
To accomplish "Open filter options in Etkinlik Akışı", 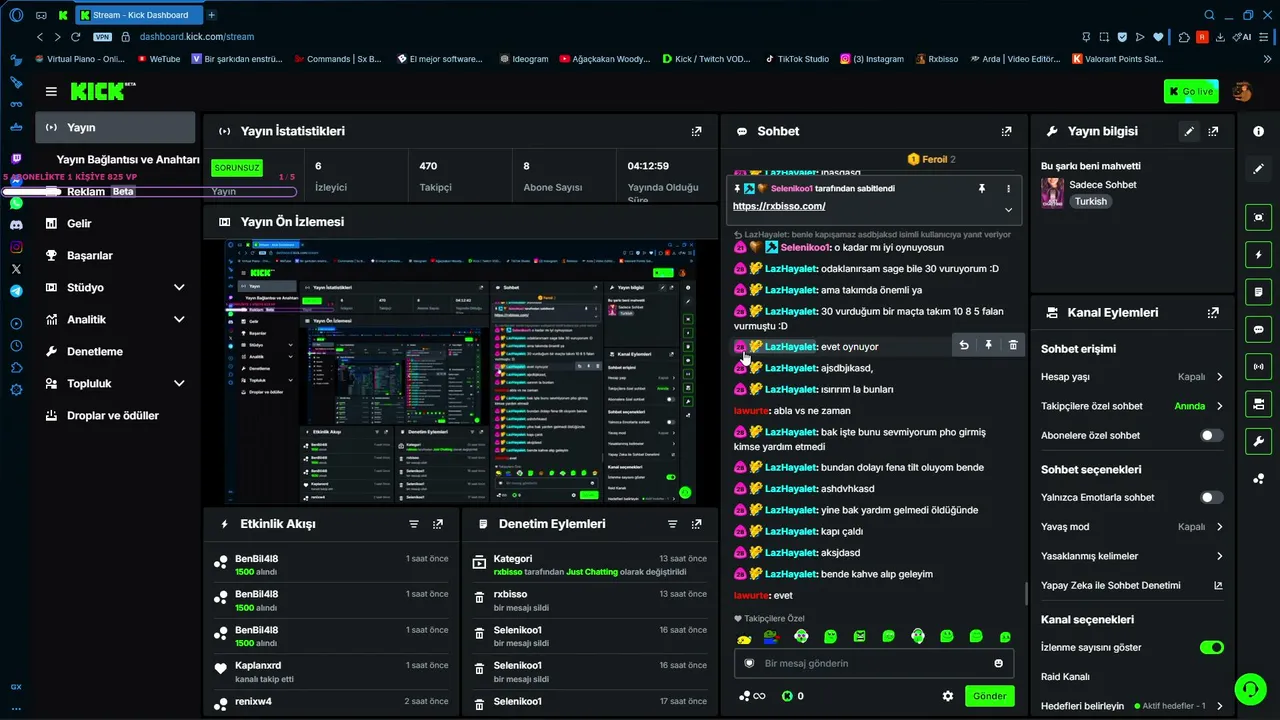I will click(414, 524).
